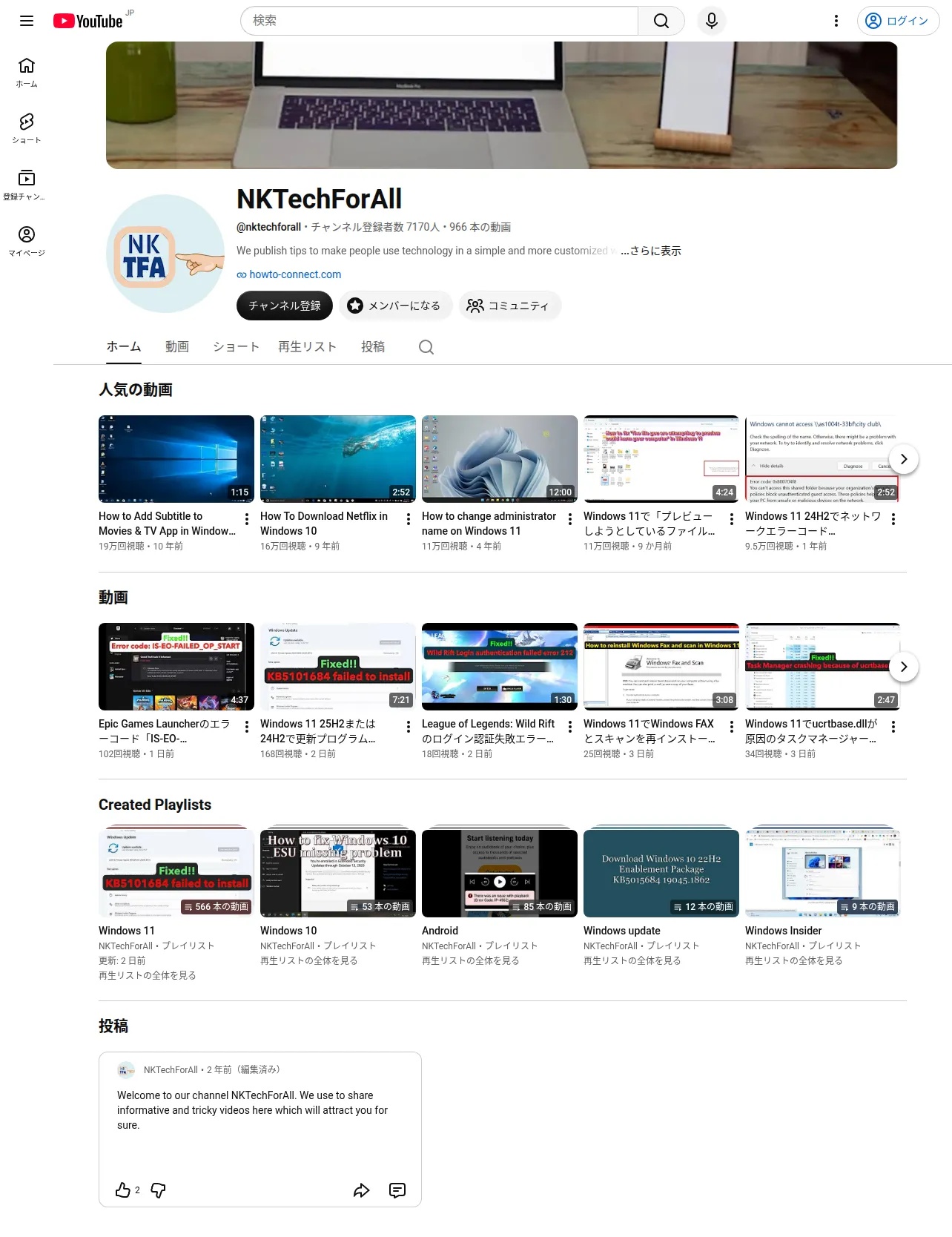Like the channel welcome post
Viewport: 952px width, 1237px height.
[123, 1190]
